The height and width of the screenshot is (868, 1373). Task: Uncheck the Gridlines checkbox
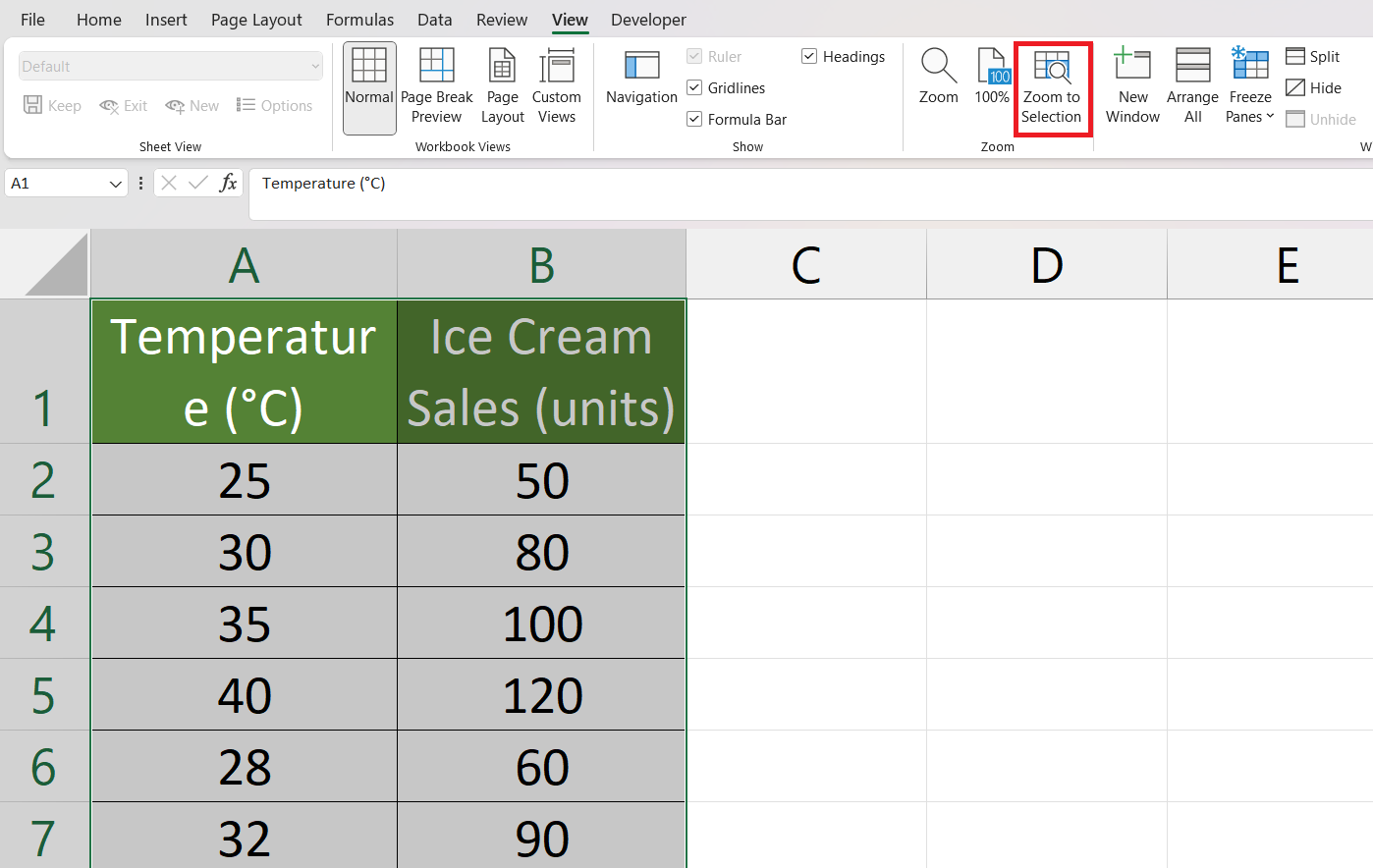click(x=694, y=88)
